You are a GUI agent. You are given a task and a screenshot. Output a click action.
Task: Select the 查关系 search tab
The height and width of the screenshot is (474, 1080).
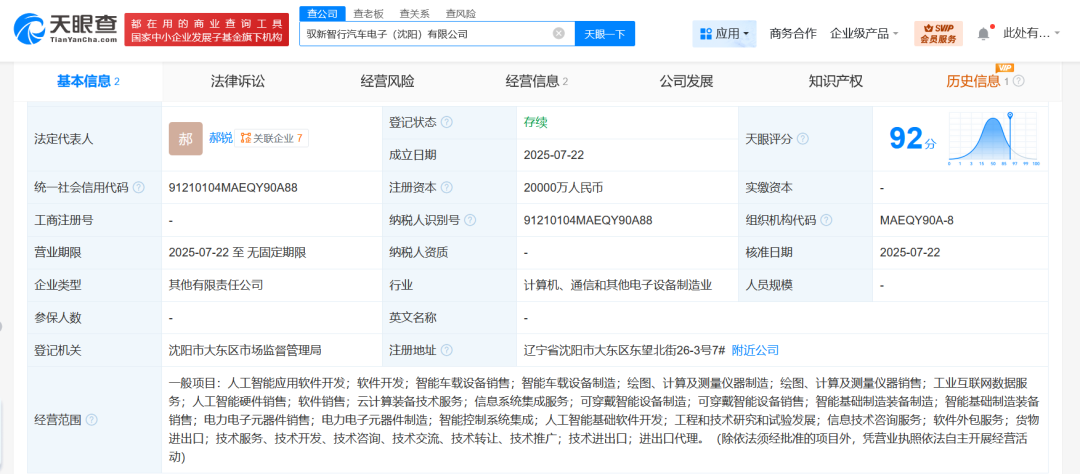(415, 13)
